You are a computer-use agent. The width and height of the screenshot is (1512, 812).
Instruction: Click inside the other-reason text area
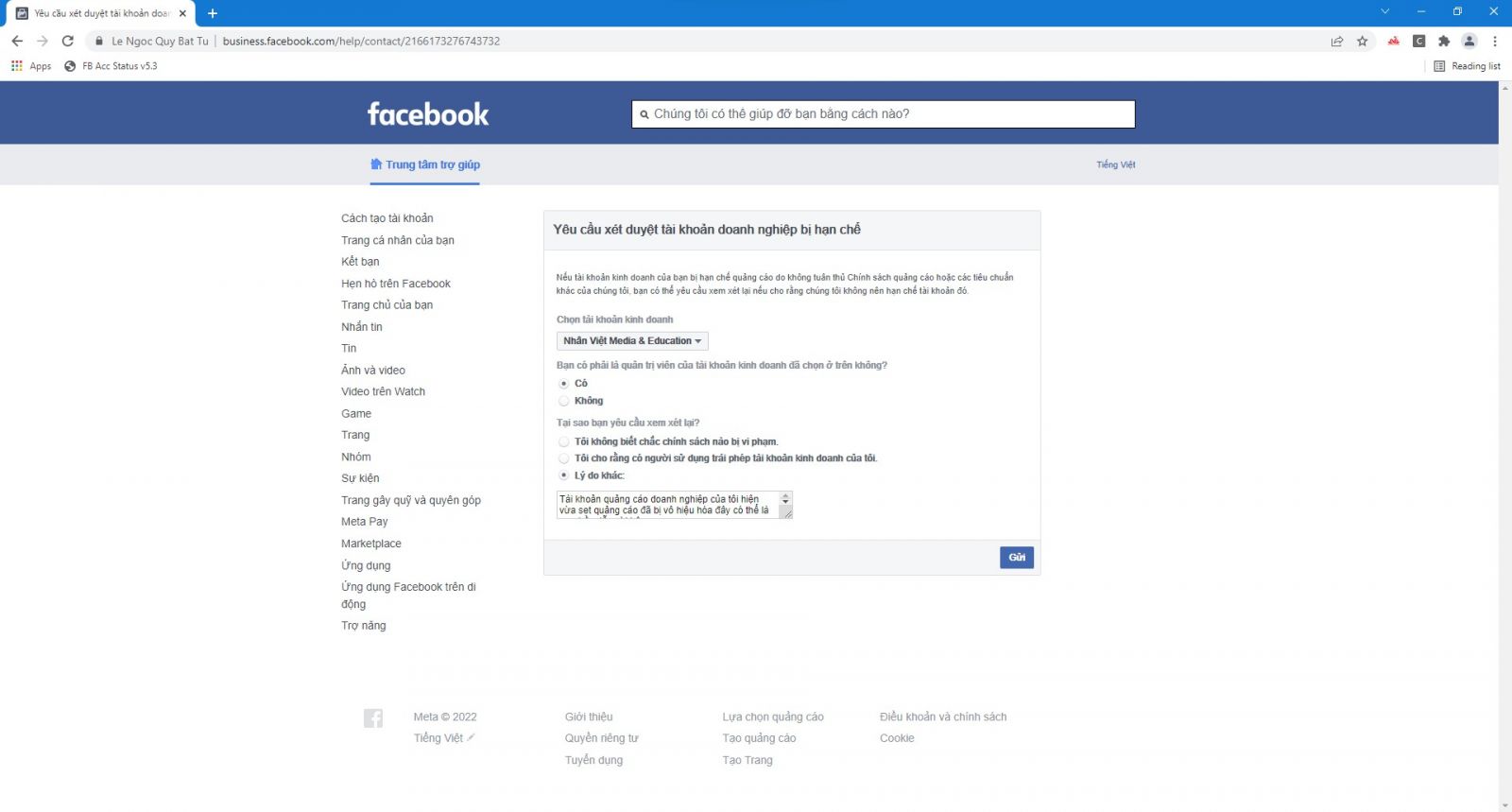[668, 505]
